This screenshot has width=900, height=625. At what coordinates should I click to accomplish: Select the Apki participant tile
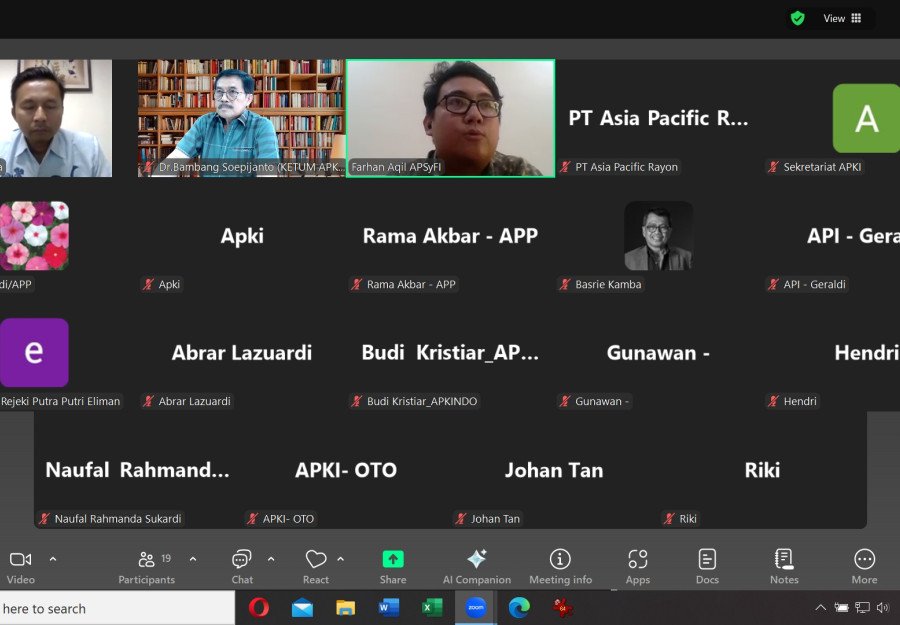(x=242, y=235)
